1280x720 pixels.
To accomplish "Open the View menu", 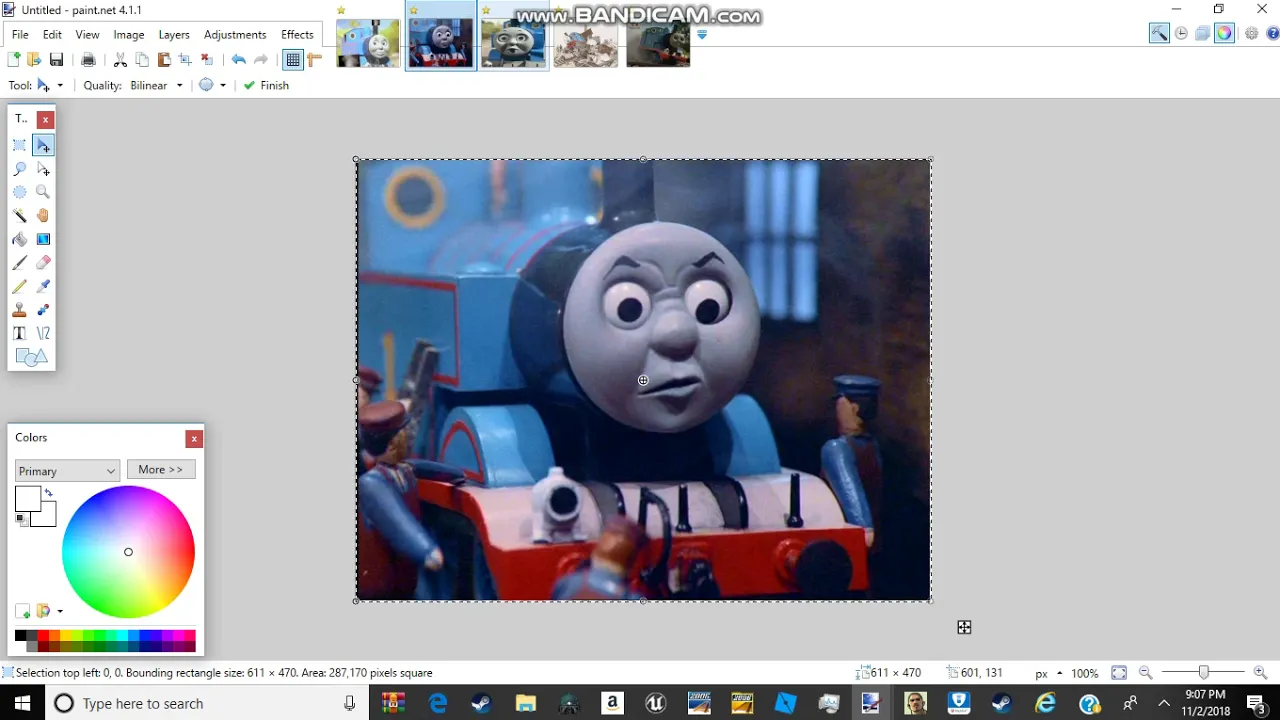I will coord(87,34).
